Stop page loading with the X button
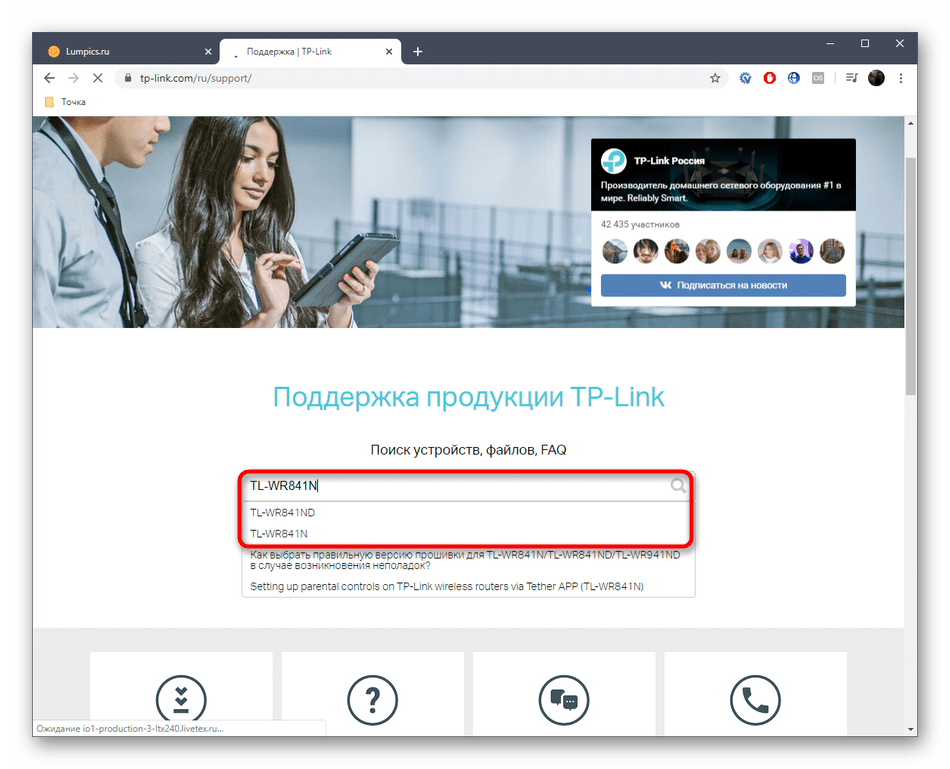This screenshot has width=950, height=769. 98,78
